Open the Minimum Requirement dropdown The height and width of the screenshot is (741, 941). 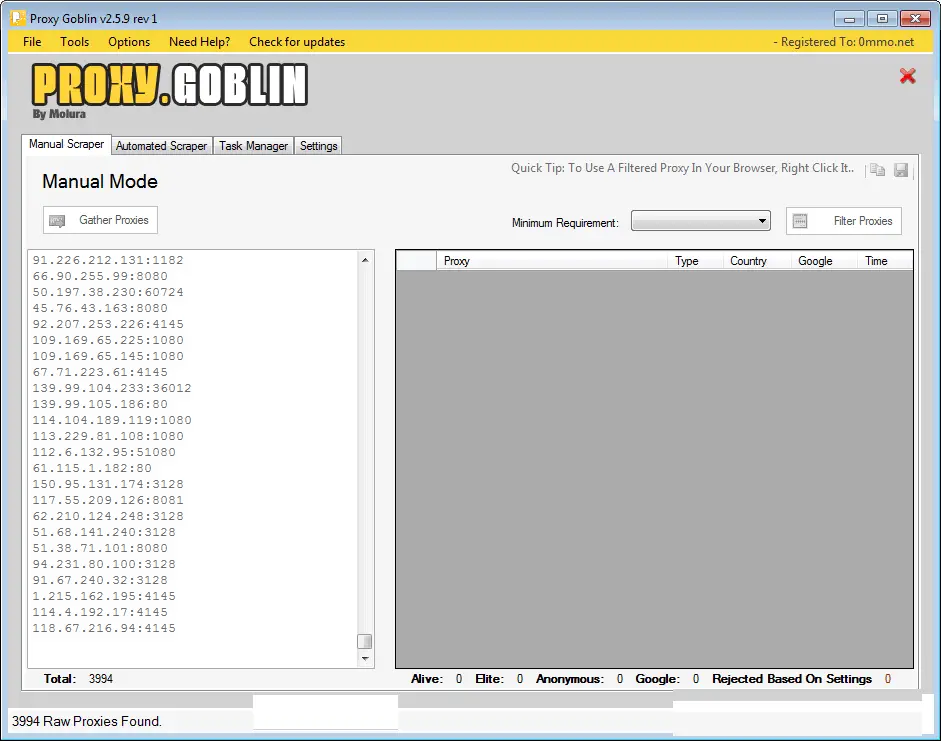(x=760, y=221)
